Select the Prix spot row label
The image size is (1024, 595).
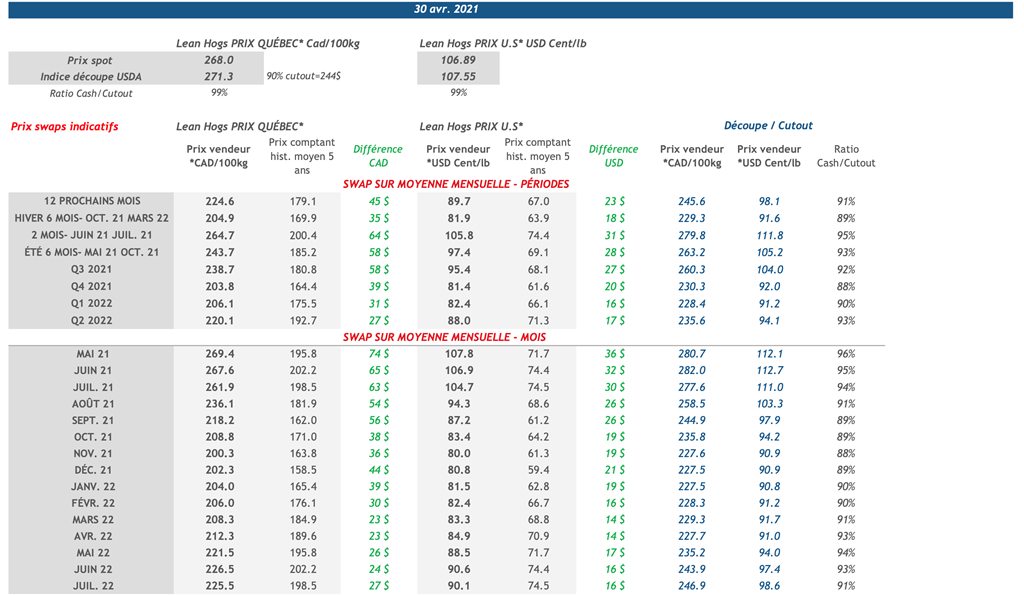point(90,61)
